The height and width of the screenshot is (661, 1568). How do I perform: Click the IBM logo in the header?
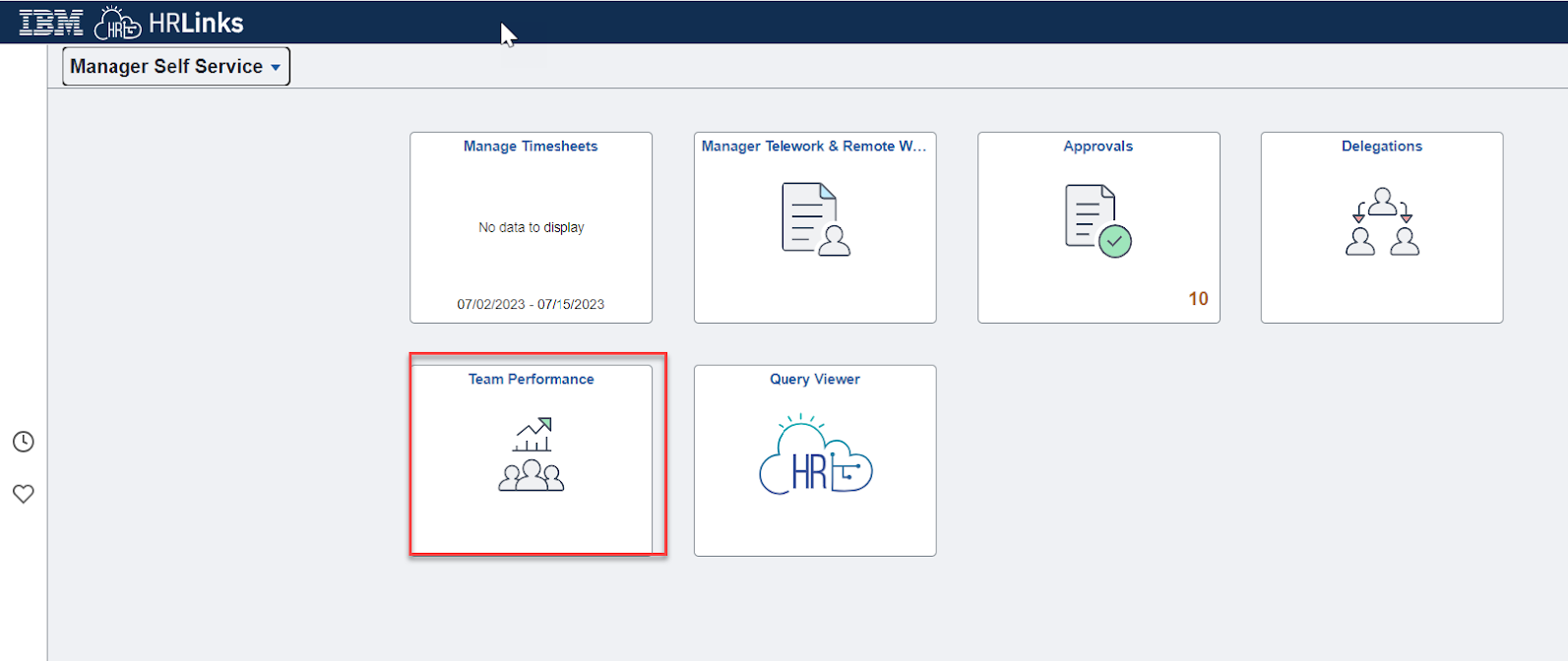pyautogui.click(x=51, y=23)
